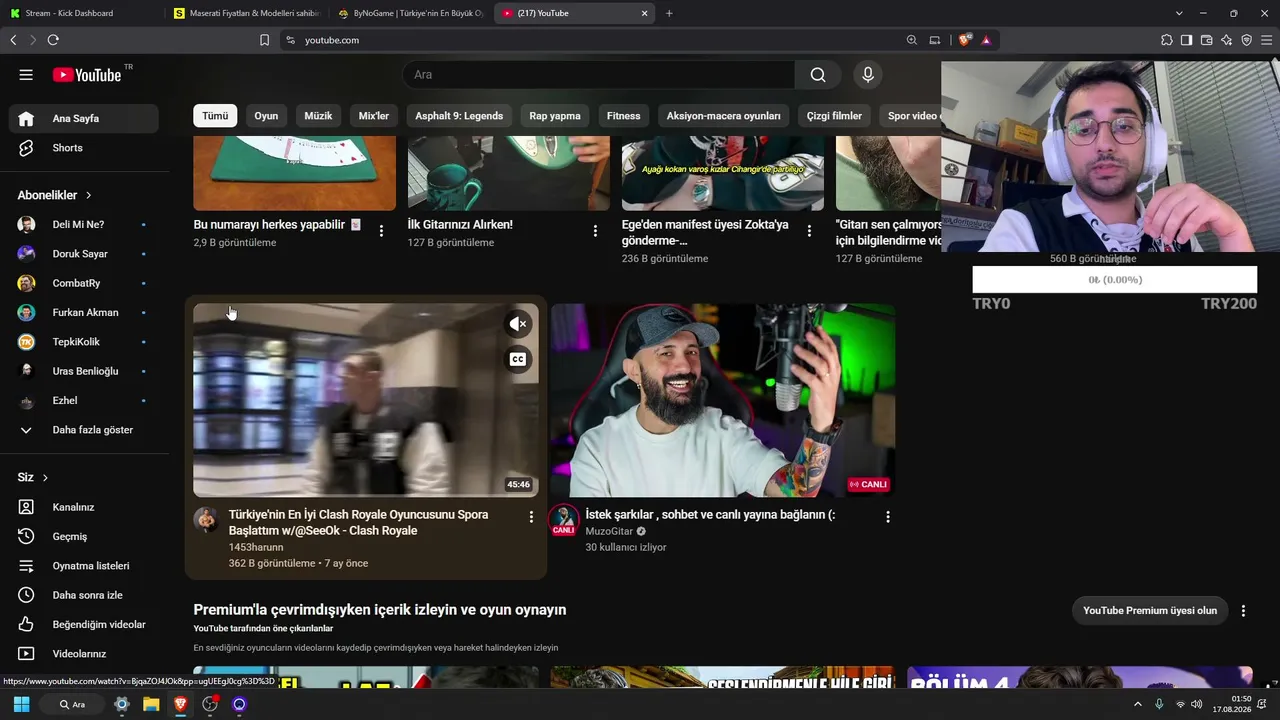Expand the Siz section

pos(33,478)
